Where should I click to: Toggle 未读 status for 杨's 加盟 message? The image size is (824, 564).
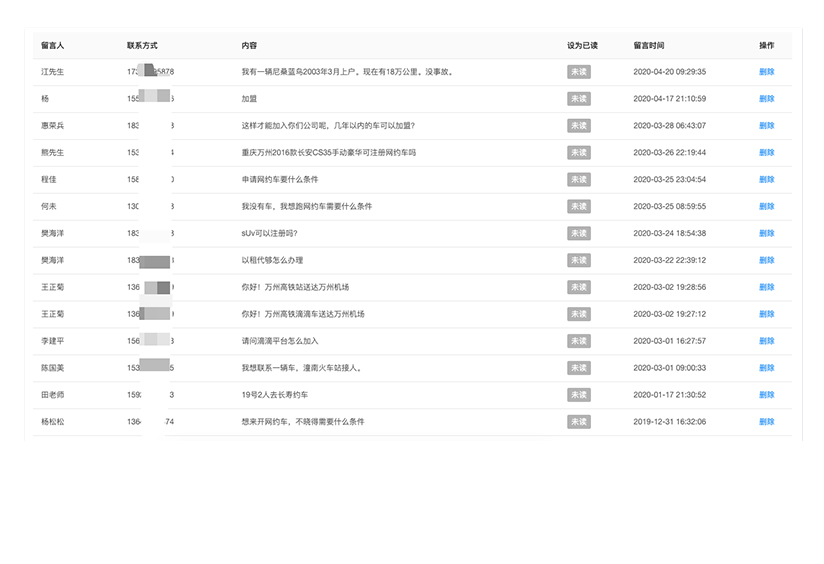578,99
